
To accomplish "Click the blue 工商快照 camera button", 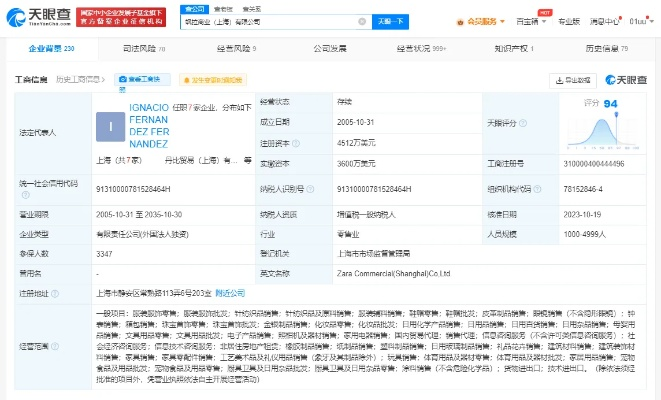I will coord(142,80).
